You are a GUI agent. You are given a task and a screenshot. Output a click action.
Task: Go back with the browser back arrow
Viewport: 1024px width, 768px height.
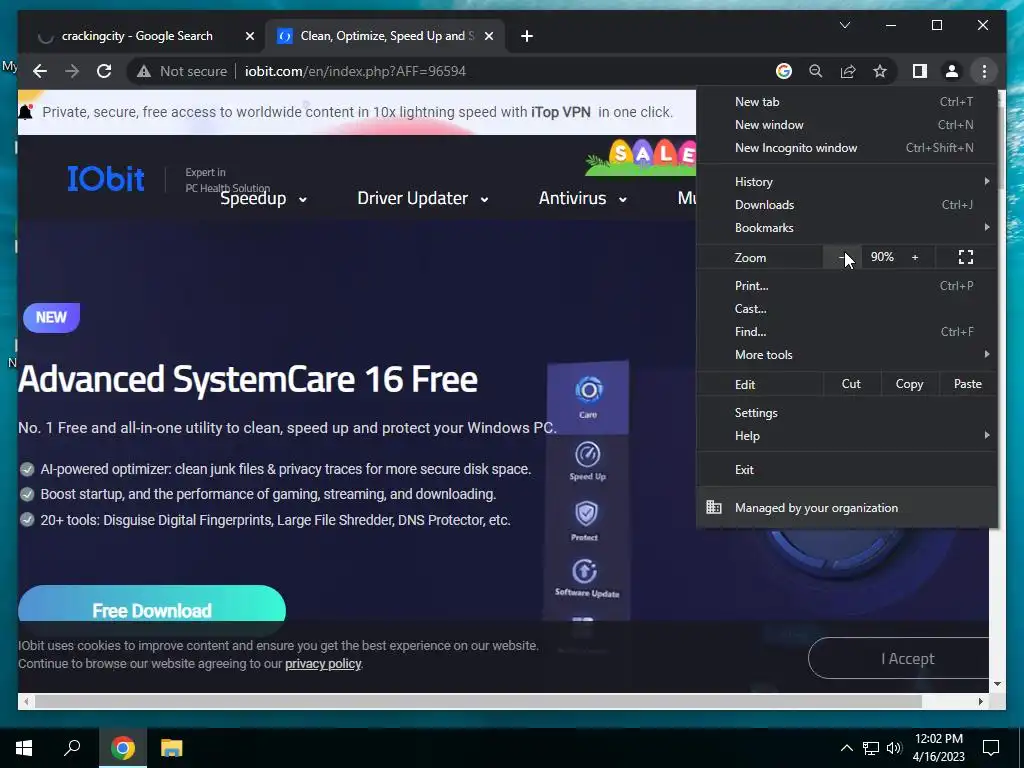click(x=40, y=71)
